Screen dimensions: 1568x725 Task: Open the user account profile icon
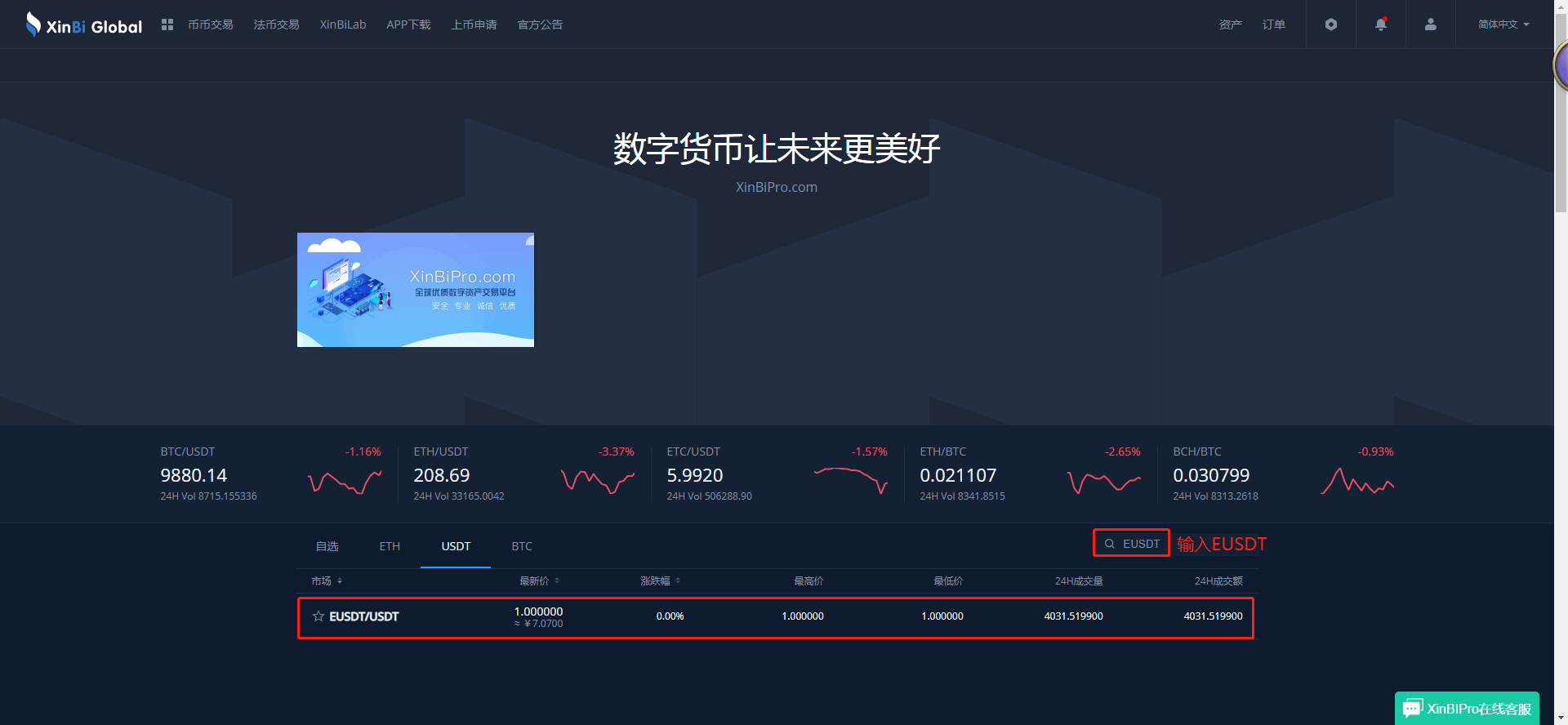pyautogui.click(x=1431, y=24)
